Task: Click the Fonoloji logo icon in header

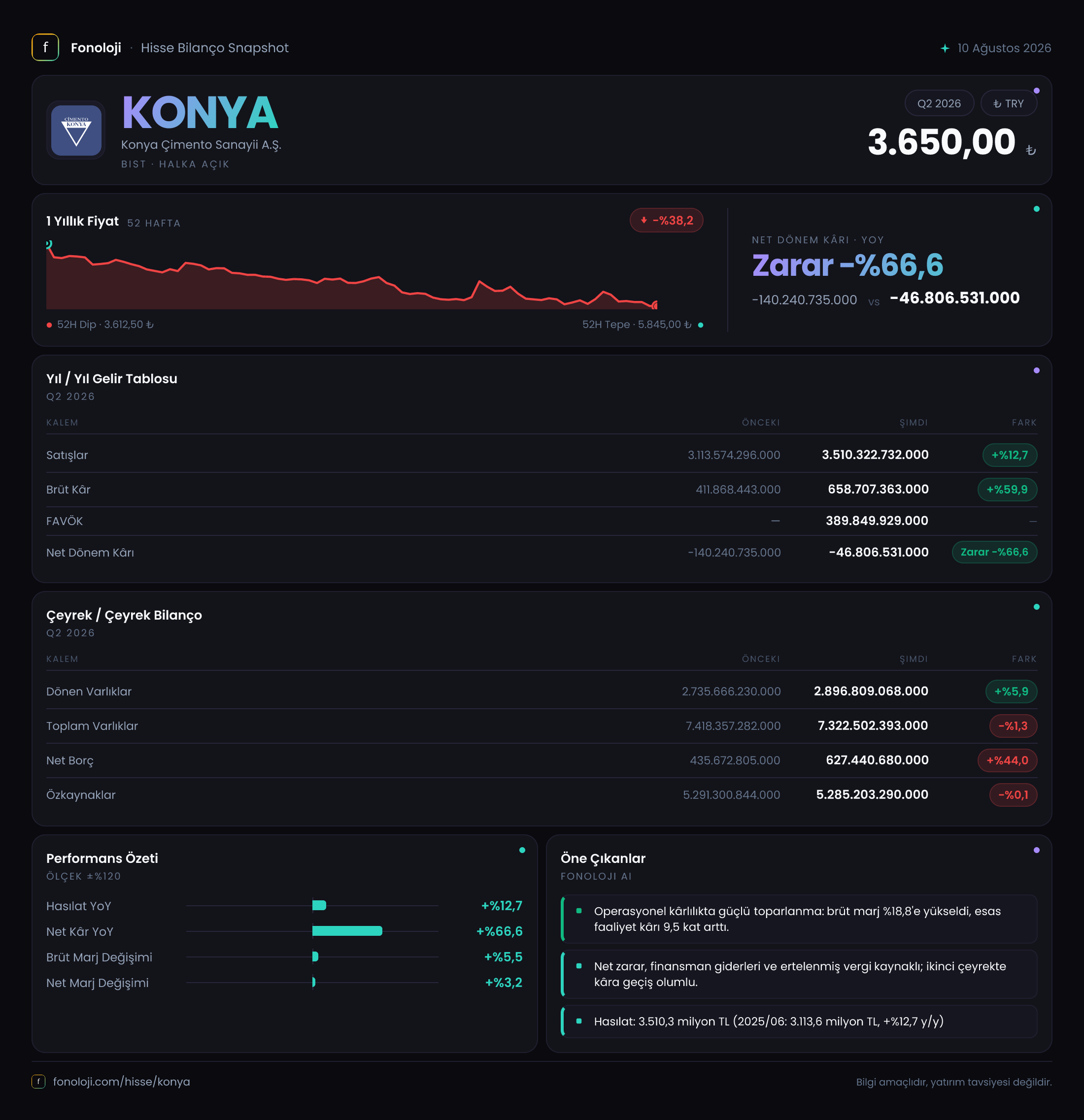Action: pyautogui.click(x=45, y=47)
